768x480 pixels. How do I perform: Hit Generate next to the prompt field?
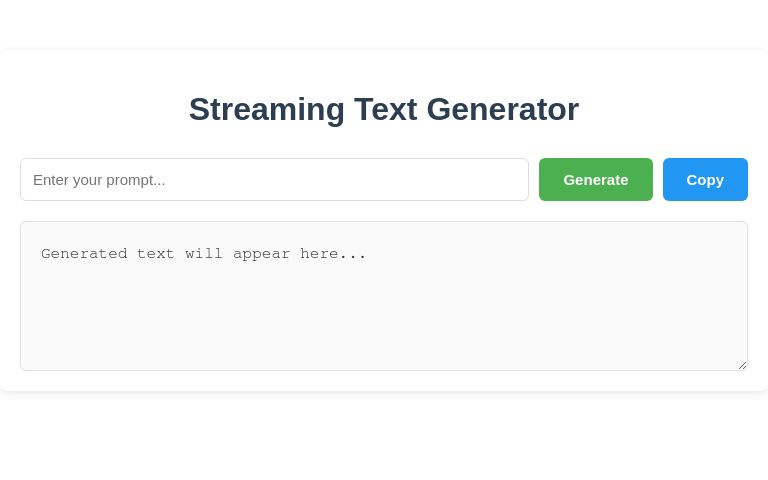tap(595, 180)
